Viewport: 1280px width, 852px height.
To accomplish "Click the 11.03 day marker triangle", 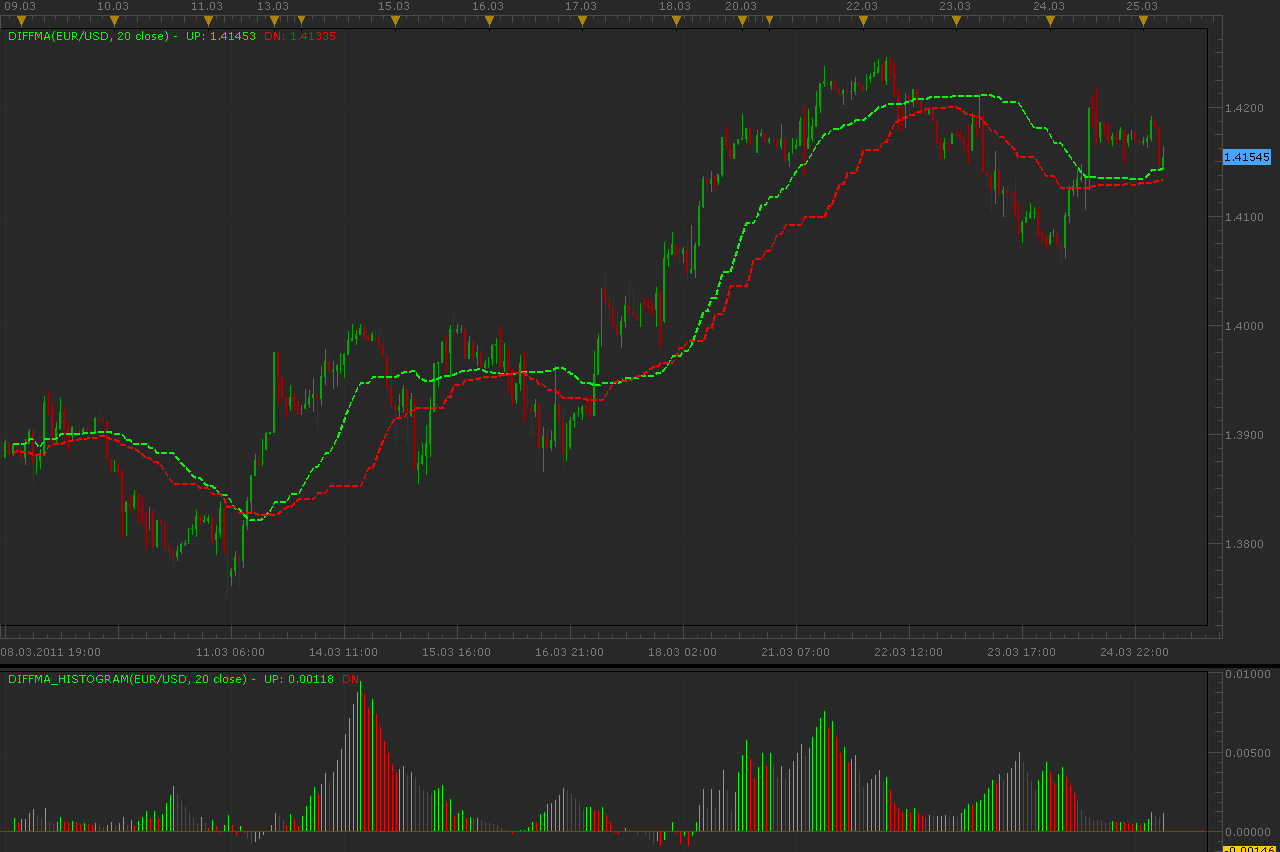I will (x=208, y=20).
